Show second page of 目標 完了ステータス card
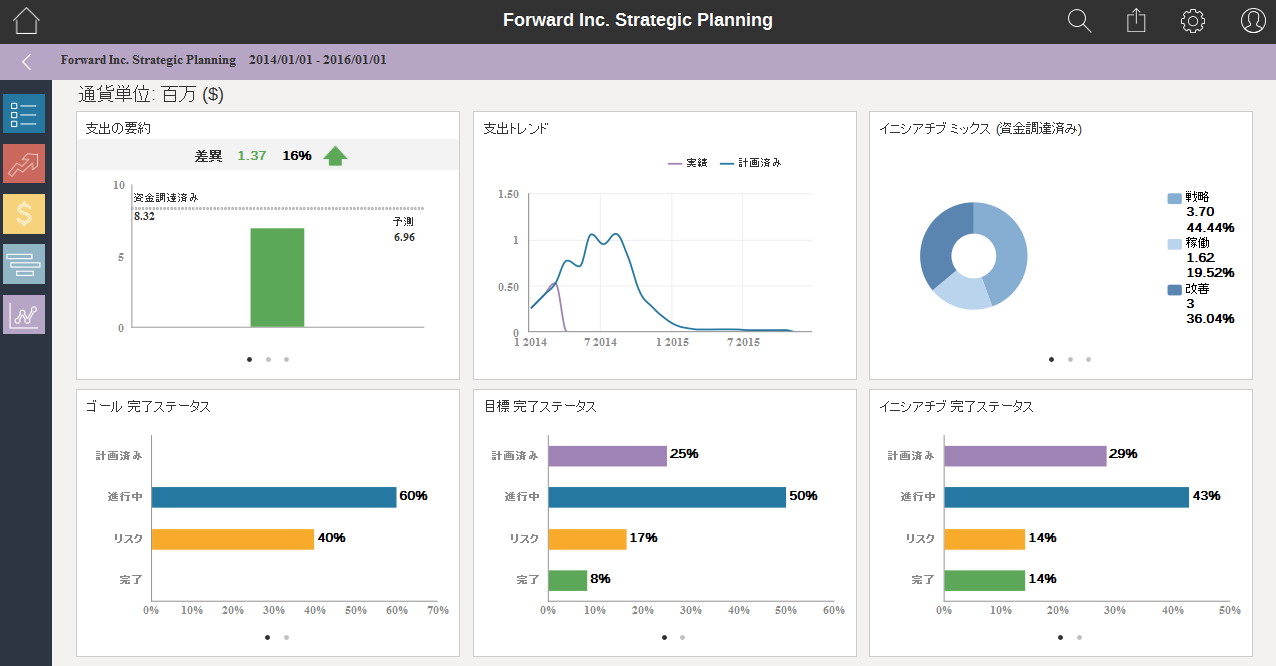 click(x=682, y=637)
